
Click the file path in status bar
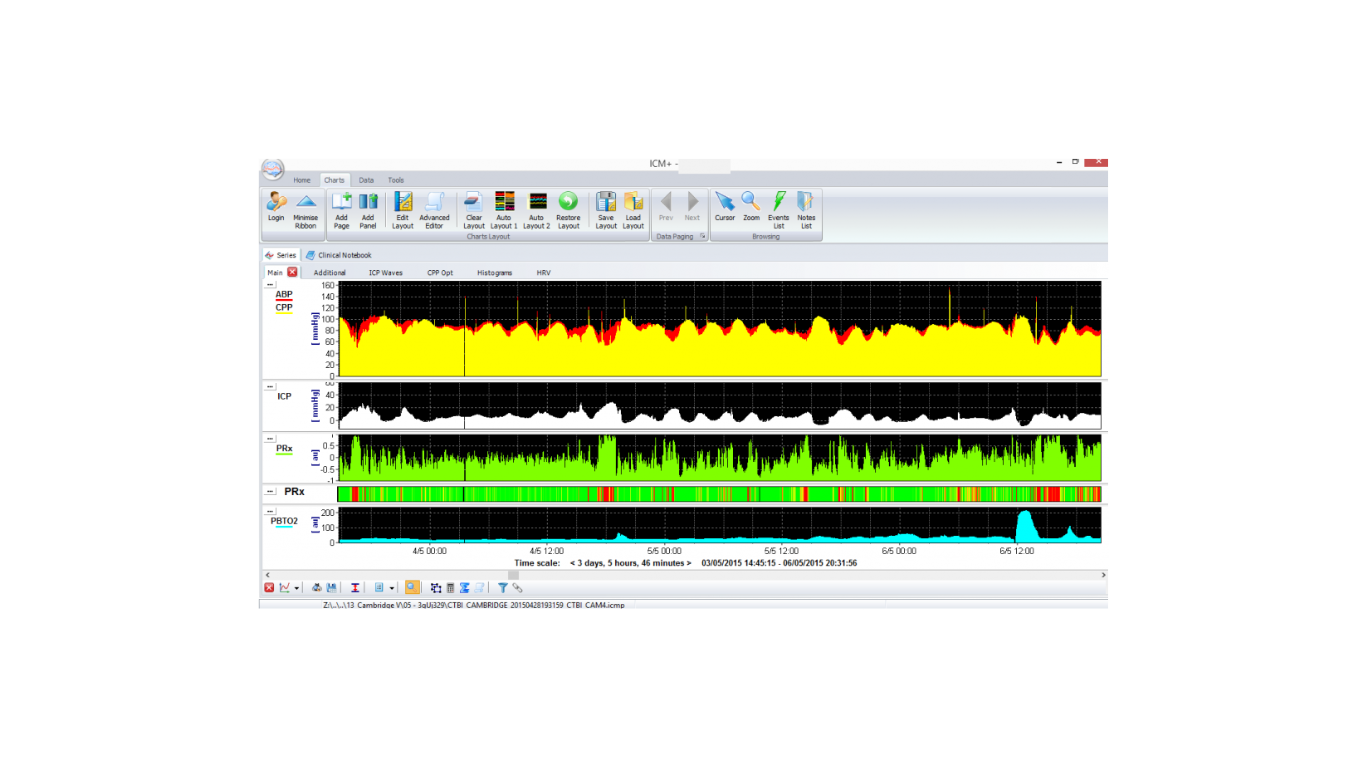click(x=474, y=605)
